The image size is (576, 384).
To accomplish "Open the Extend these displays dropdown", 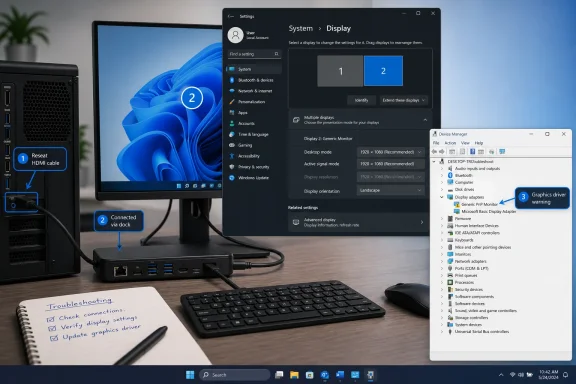I will coord(403,100).
